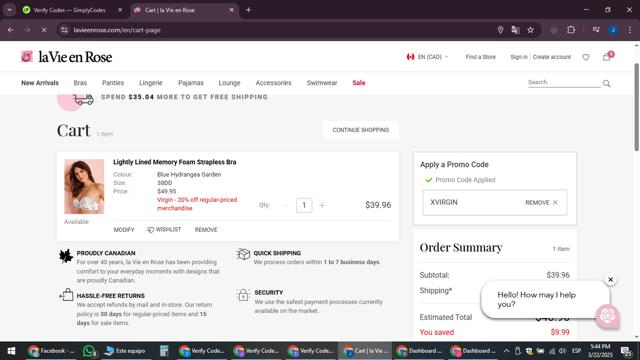Close the Cart la Vie en Rose tab
Image resolution: width=640 pixels, height=360 pixels.
tap(231, 10)
